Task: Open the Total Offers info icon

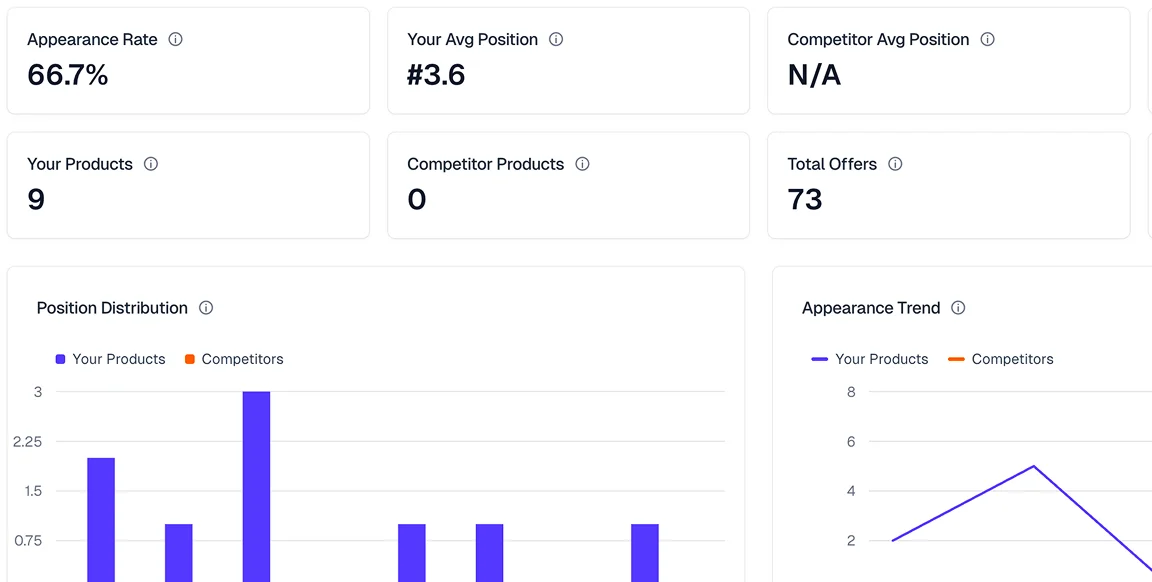Action: tap(894, 164)
